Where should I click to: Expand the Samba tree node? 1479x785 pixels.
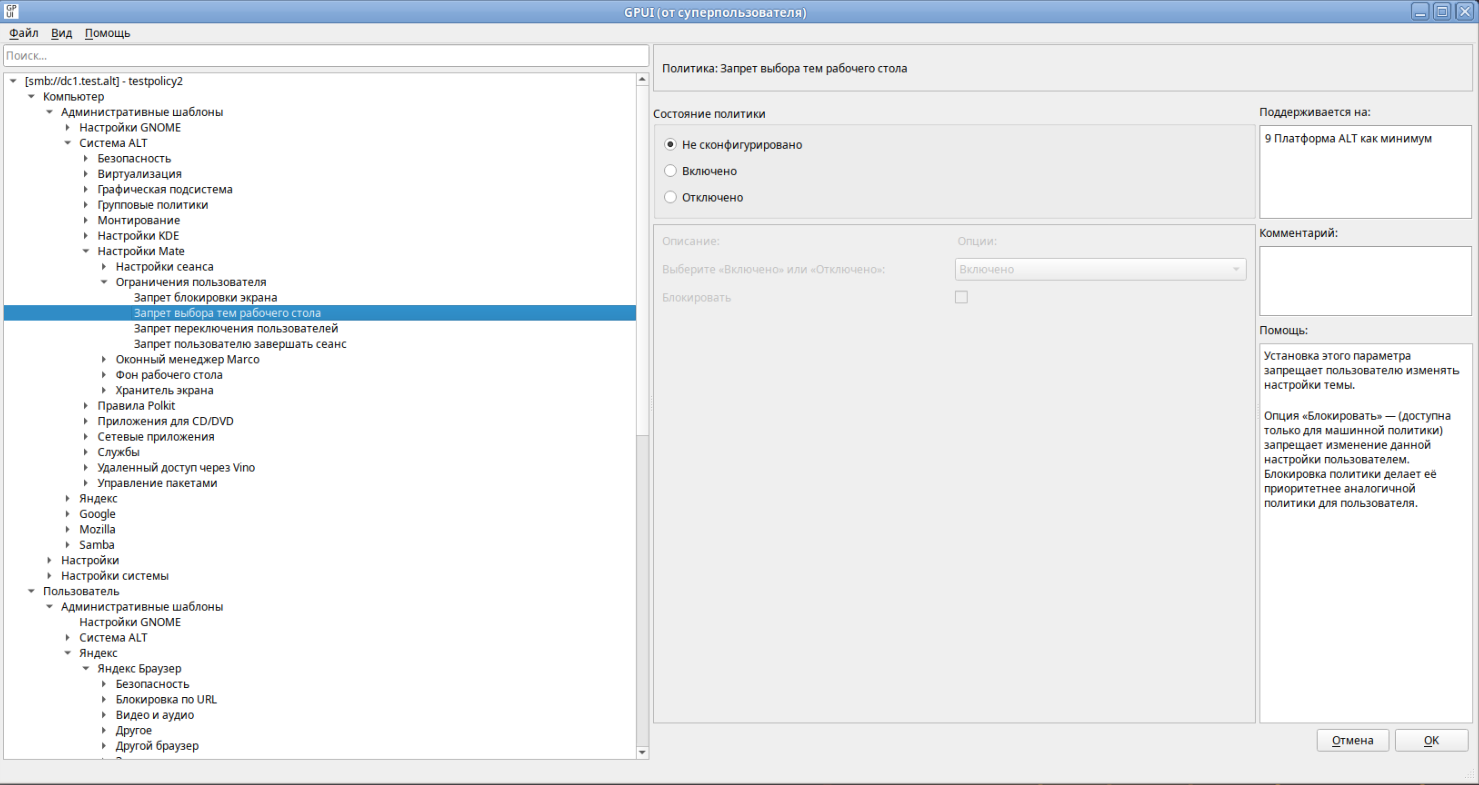68,545
